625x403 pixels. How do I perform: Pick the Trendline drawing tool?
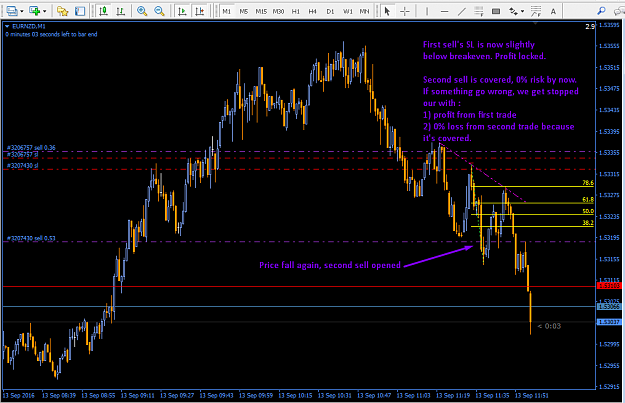(x=462, y=11)
